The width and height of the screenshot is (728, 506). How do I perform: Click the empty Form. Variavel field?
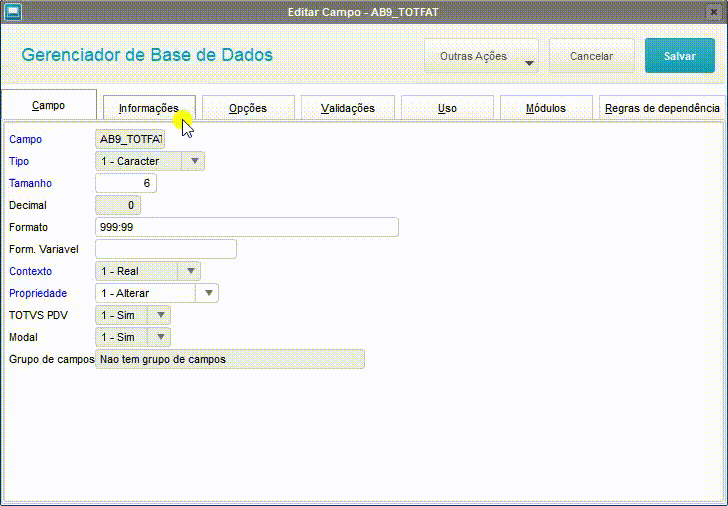point(166,249)
